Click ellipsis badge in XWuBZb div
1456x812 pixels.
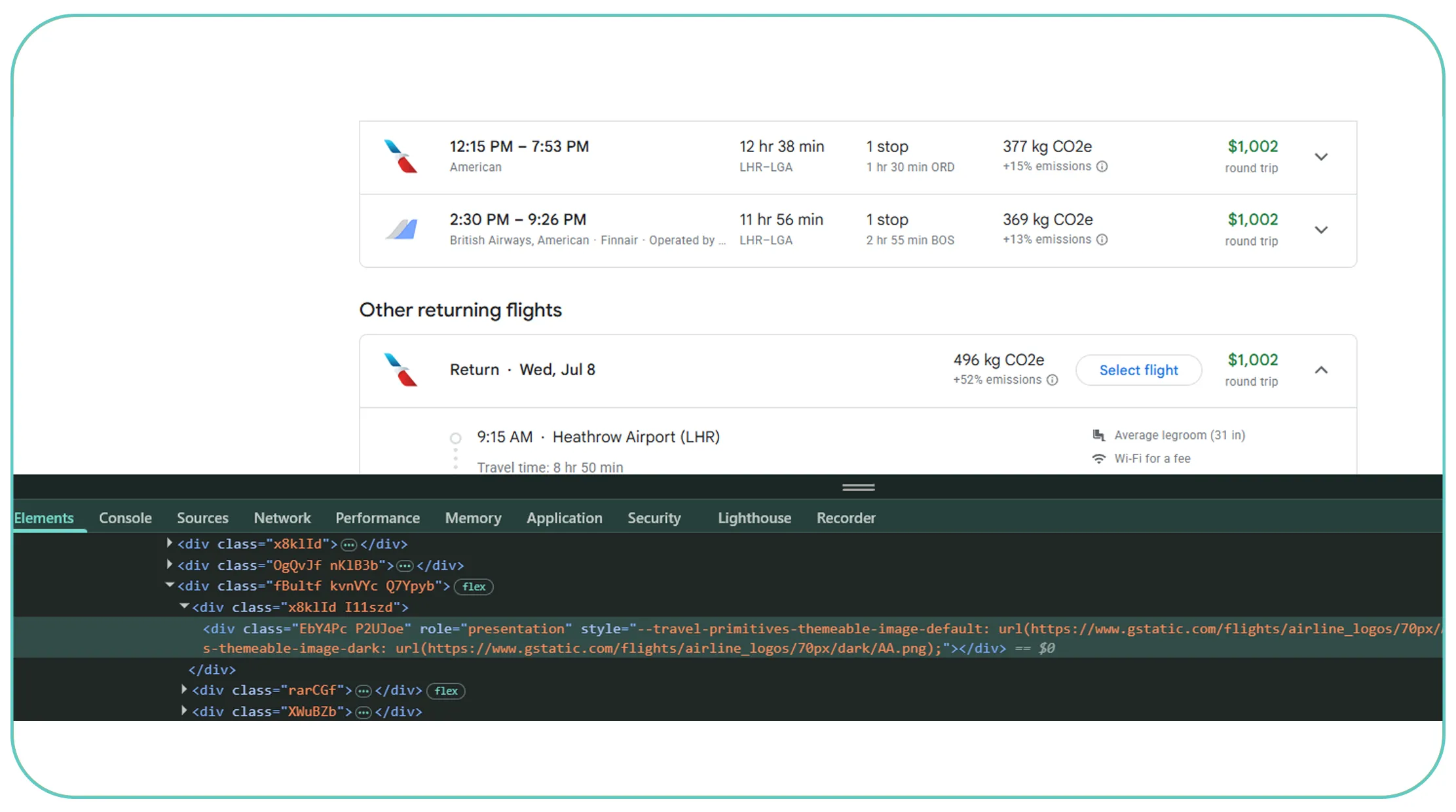pos(364,712)
